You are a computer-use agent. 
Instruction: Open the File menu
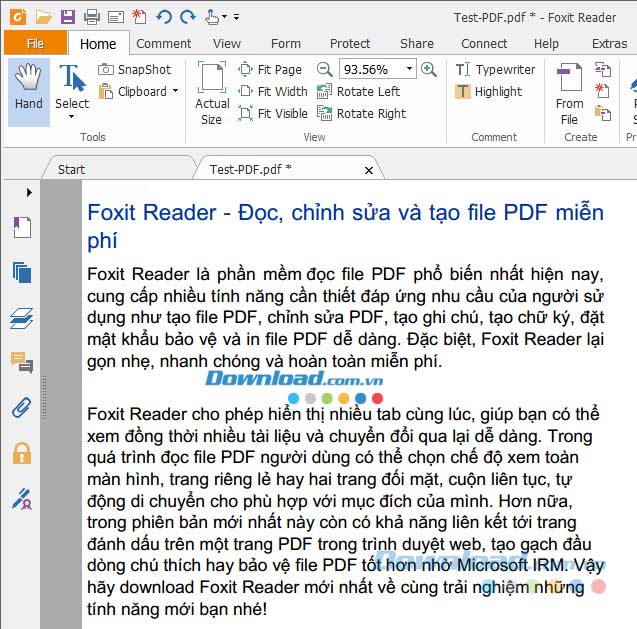coord(35,43)
